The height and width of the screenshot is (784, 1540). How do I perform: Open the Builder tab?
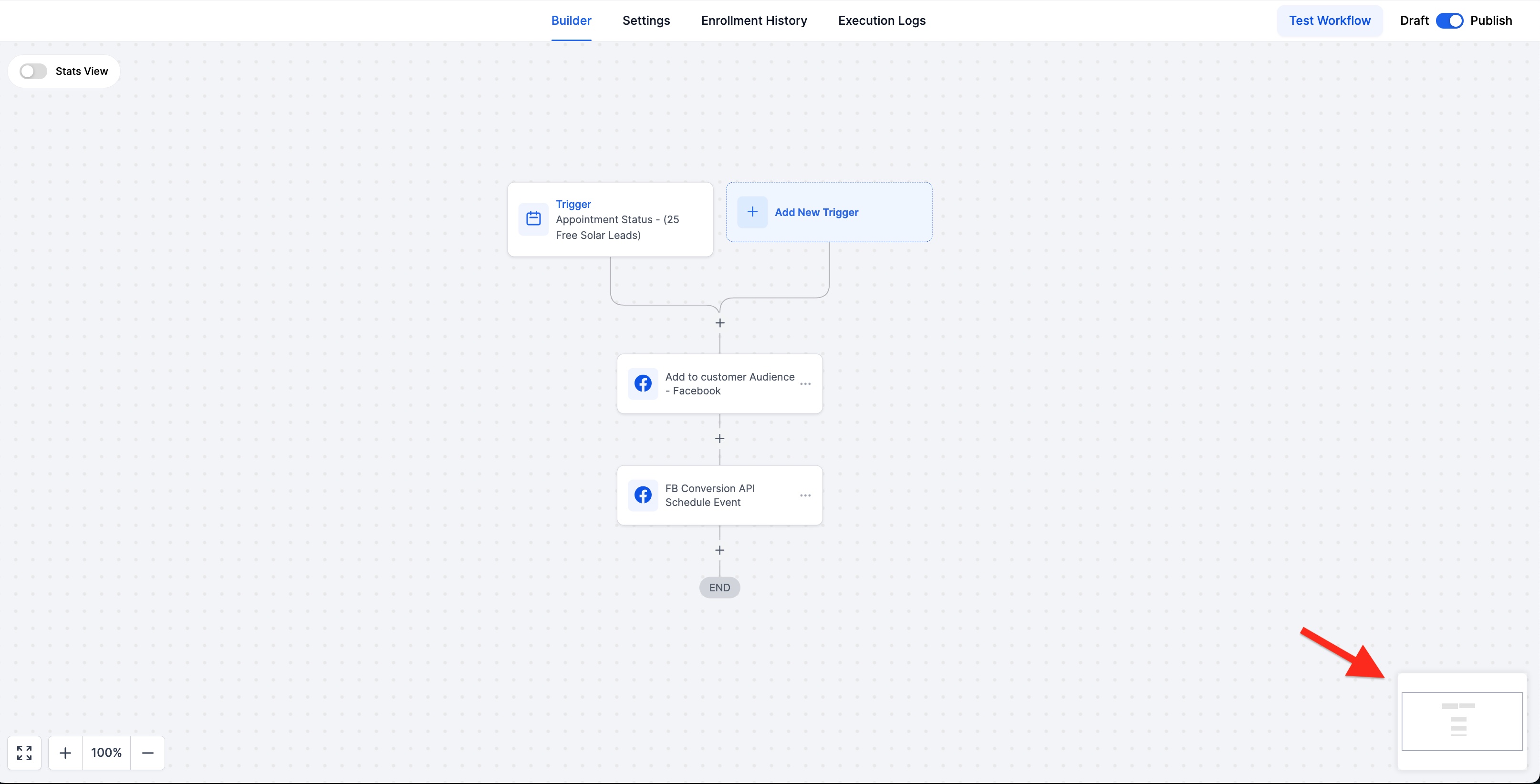572,20
